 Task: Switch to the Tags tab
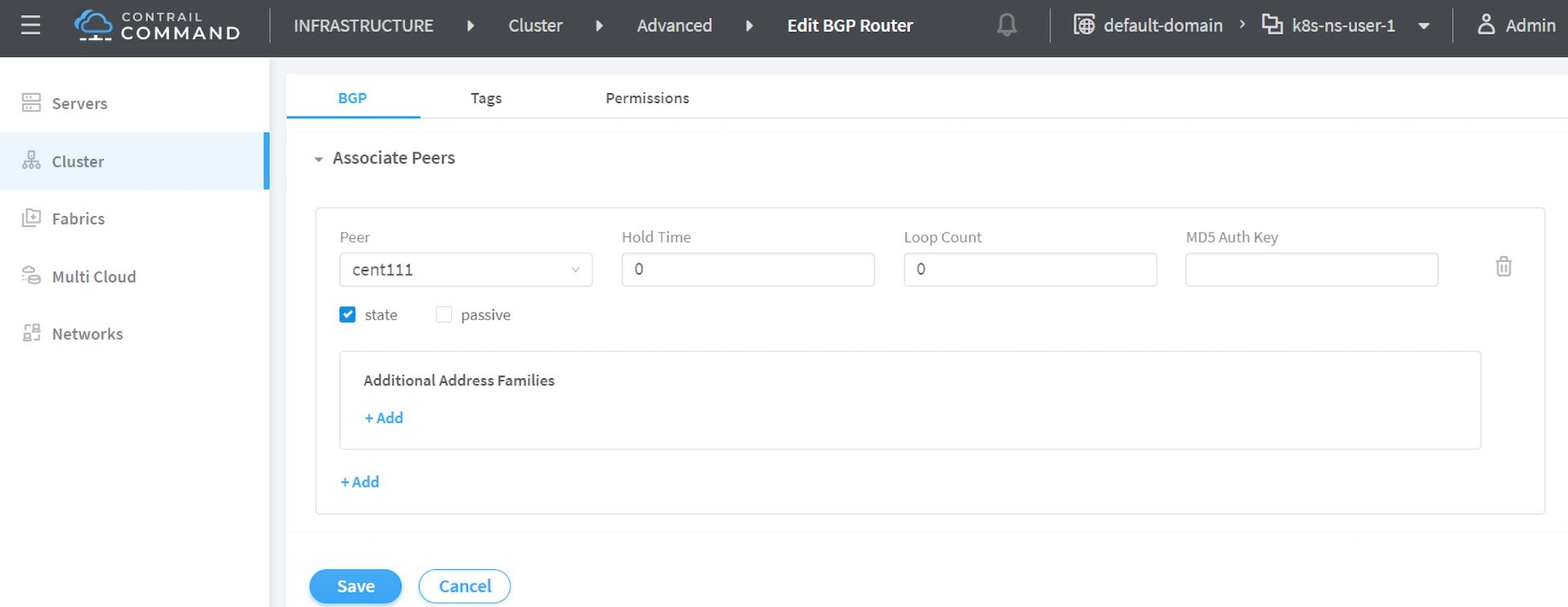click(486, 98)
